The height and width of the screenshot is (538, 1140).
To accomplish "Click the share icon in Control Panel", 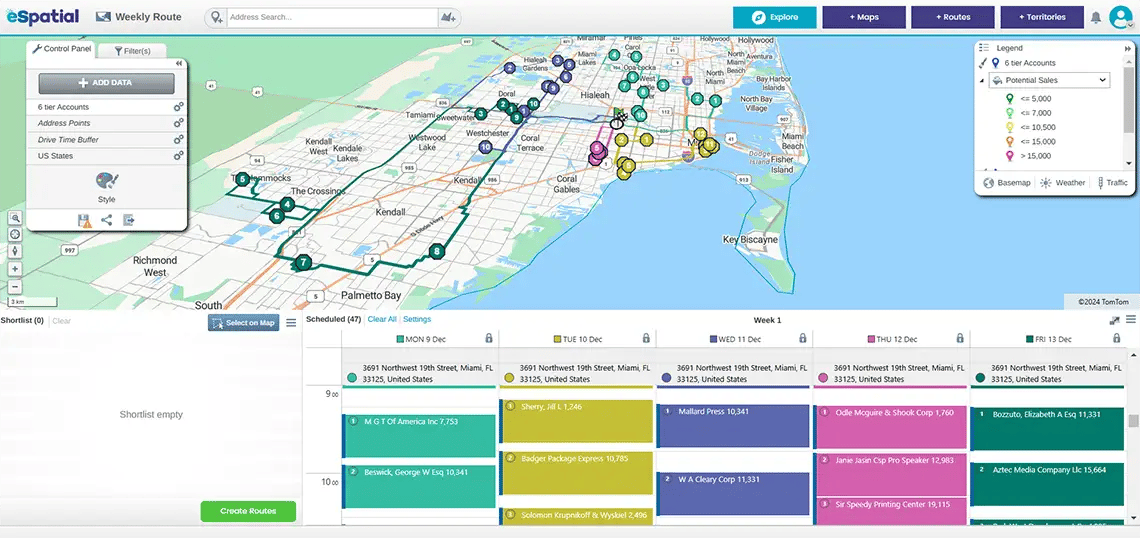I will (107, 220).
